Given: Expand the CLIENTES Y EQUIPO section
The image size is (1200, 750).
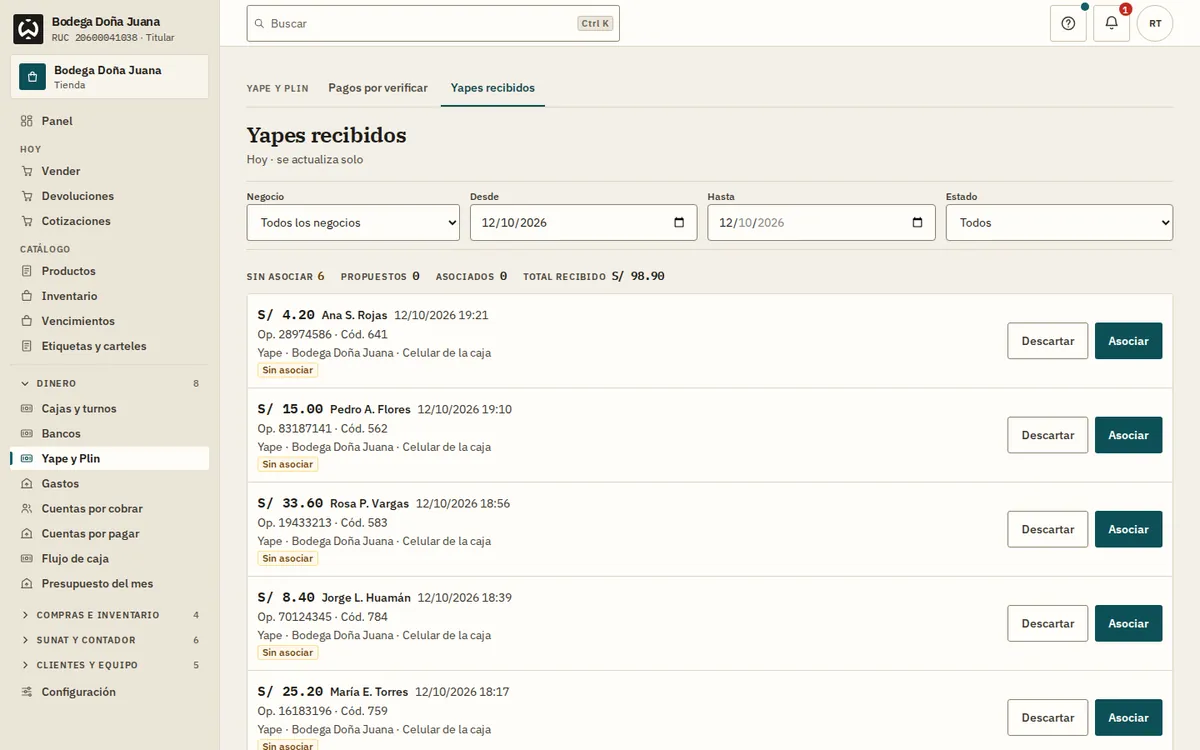Looking at the screenshot, I should pyautogui.click(x=110, y=665).
